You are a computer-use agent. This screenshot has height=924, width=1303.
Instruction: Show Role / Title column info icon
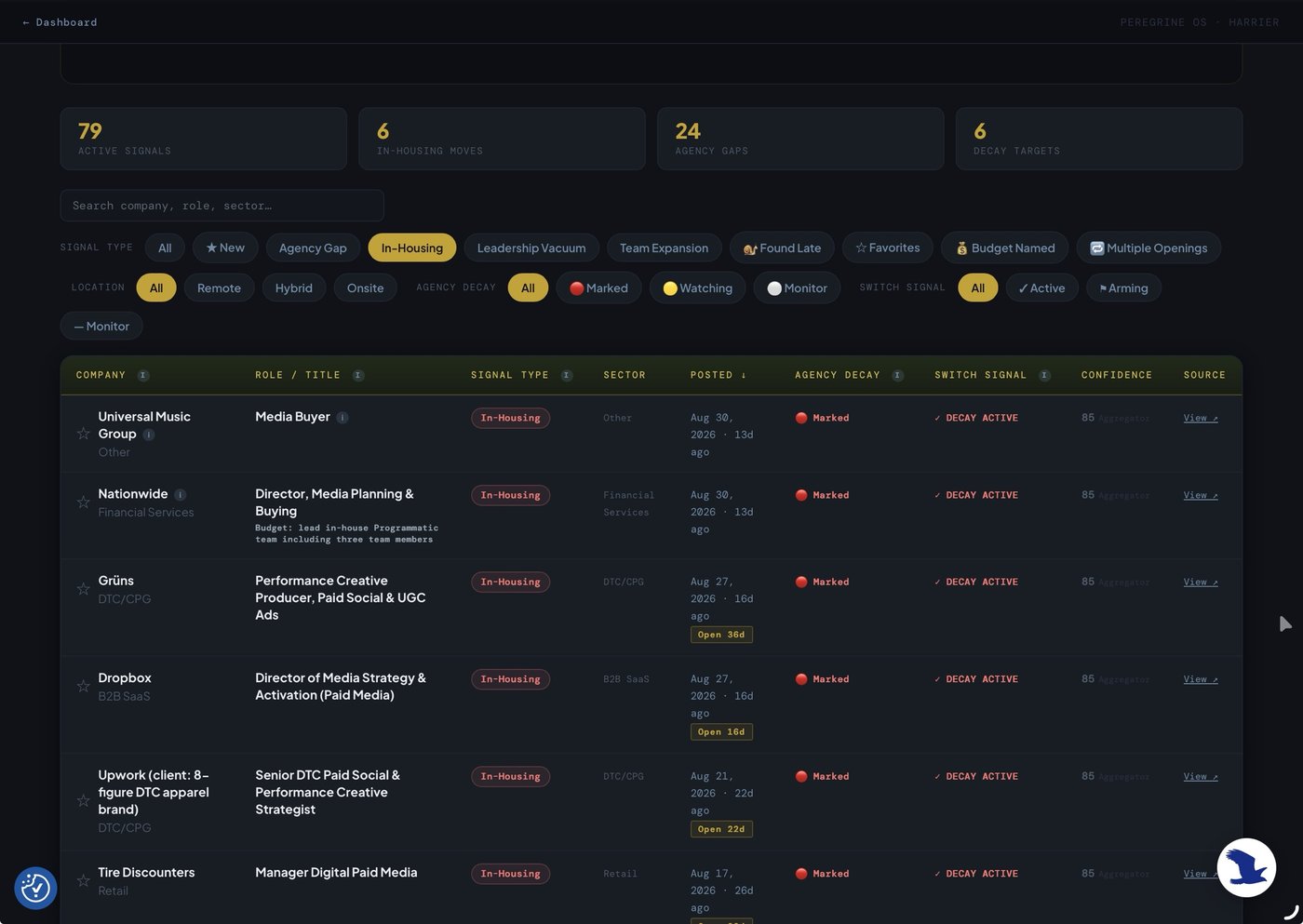(x=358, y=375)
